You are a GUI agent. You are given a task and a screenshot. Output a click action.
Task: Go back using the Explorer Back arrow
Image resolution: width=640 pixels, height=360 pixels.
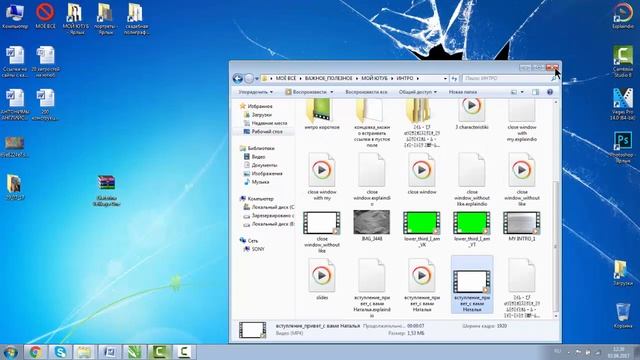click(238, 78)
